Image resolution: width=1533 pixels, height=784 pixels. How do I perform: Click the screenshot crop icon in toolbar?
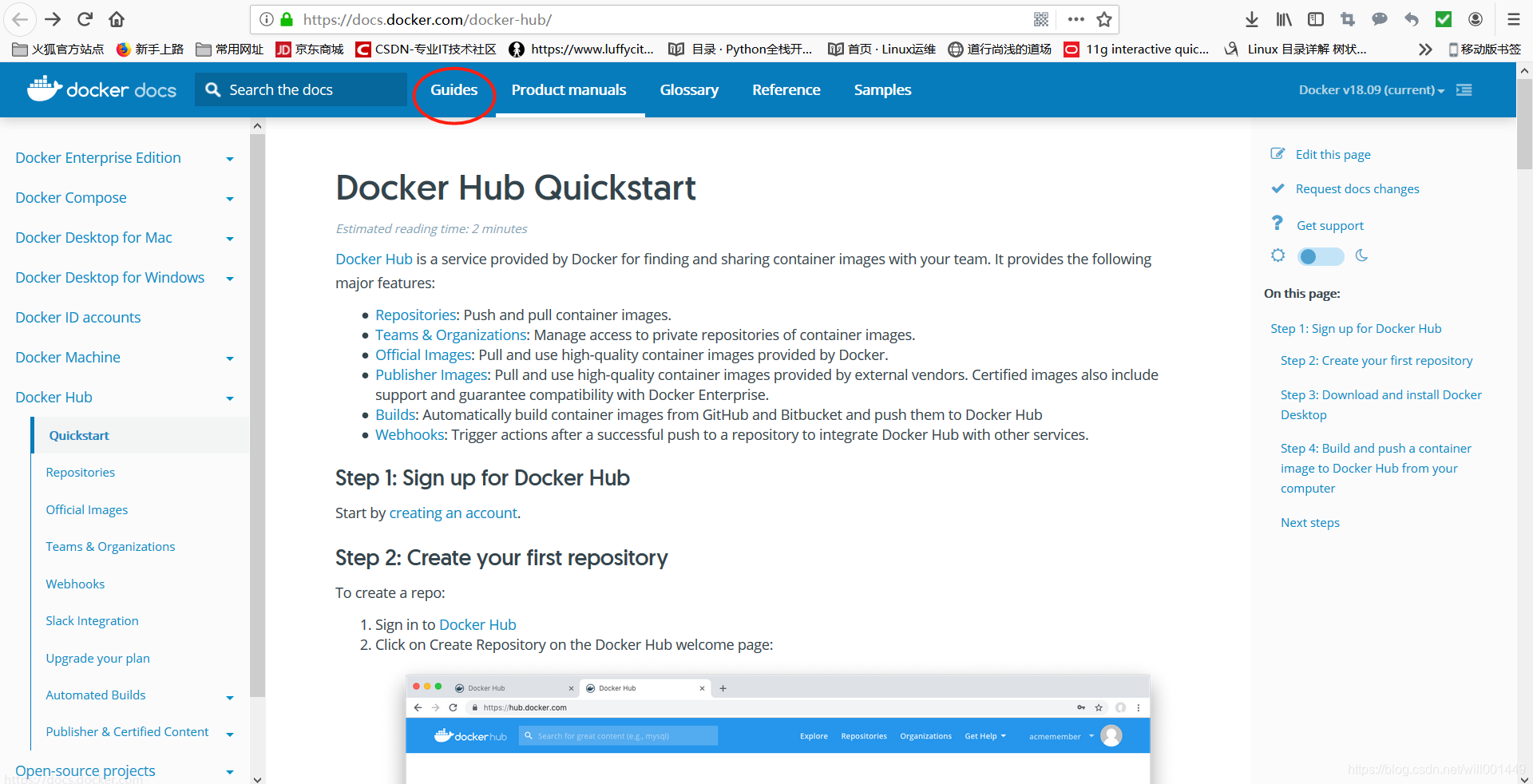(1348, 19)
